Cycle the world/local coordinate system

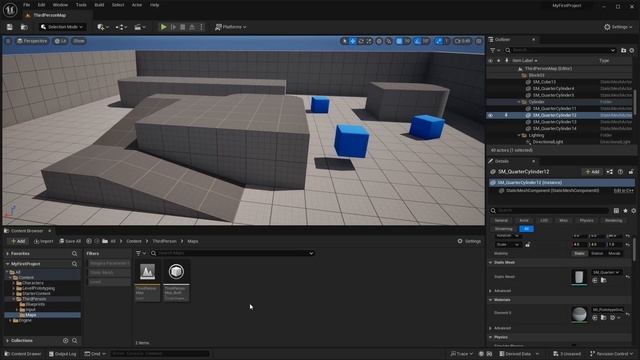coord(379,41)
